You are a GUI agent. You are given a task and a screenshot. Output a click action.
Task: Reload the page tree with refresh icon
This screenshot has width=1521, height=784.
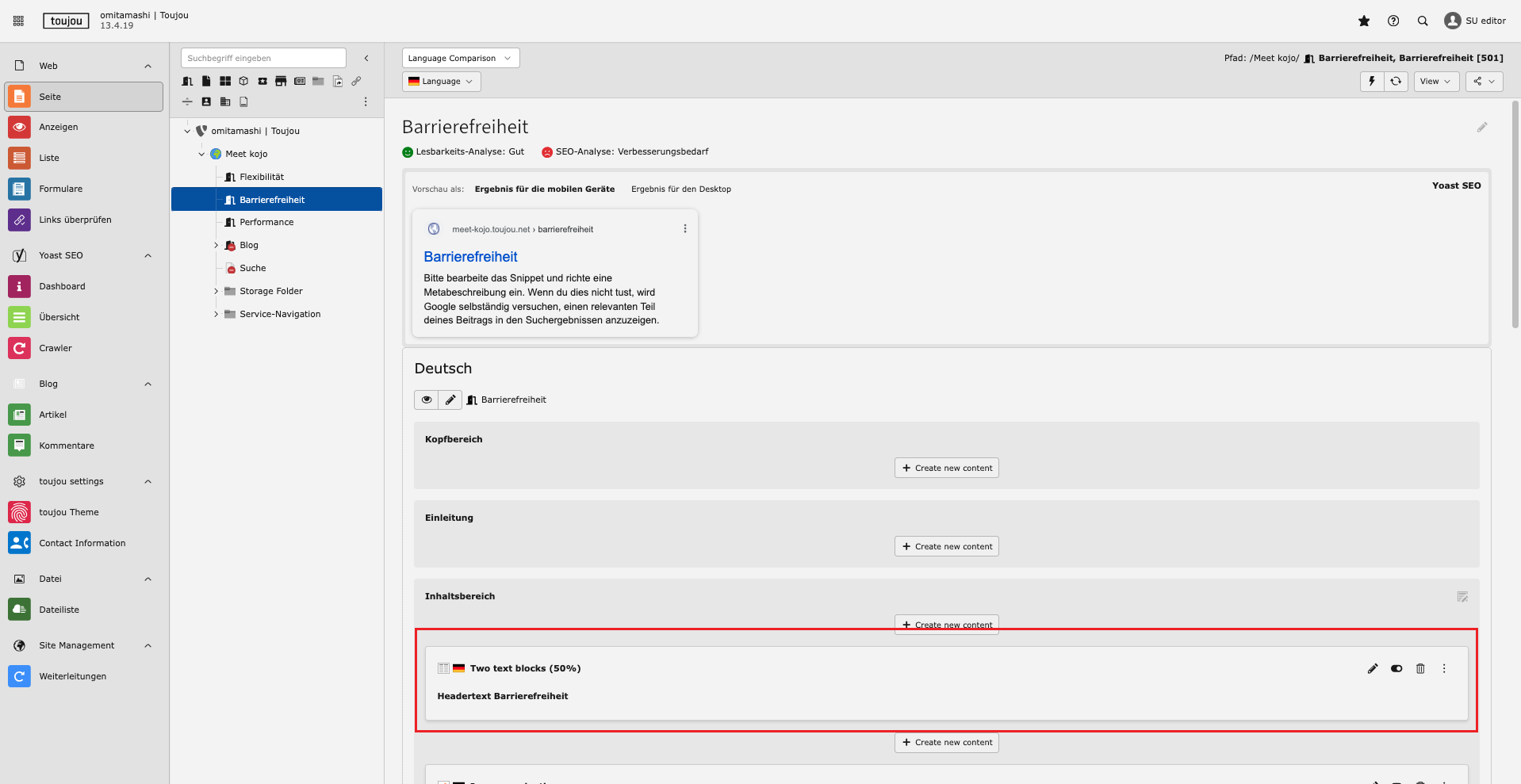(1396, 82)
